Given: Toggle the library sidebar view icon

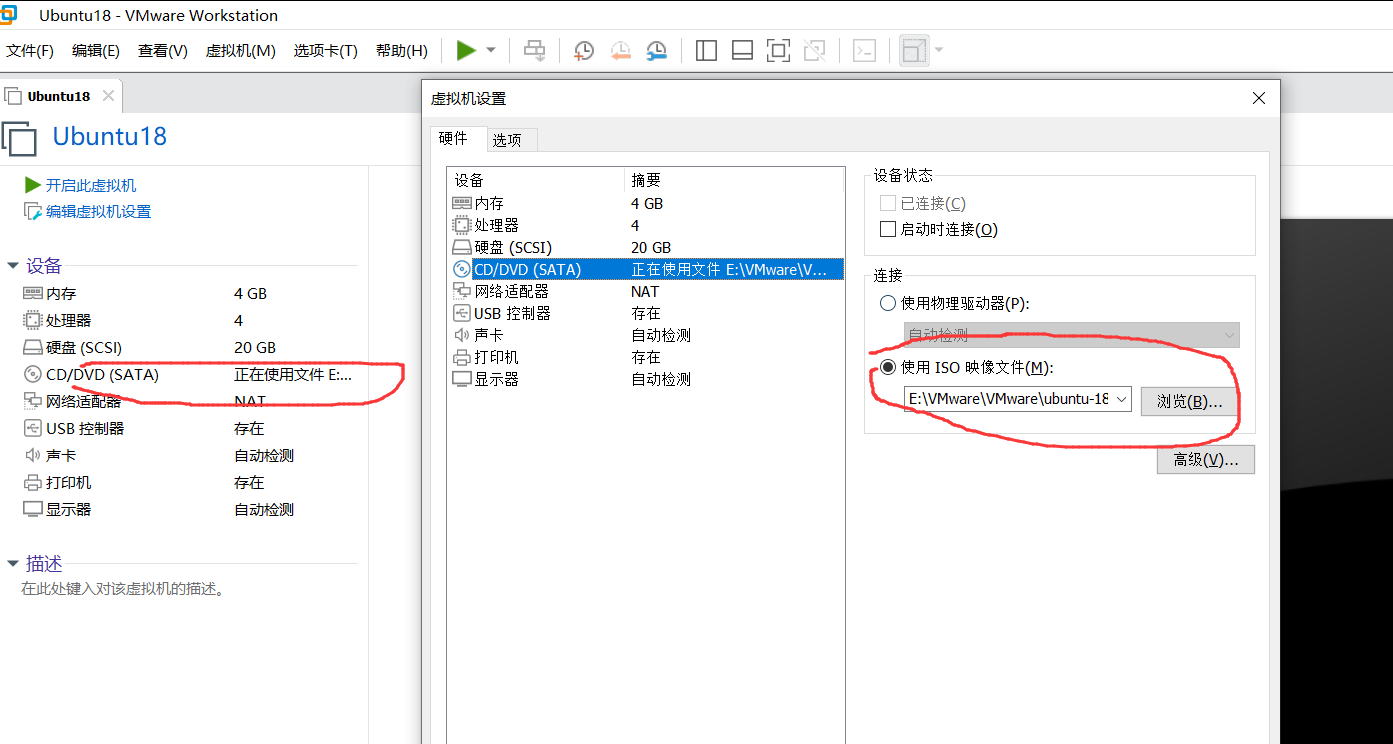Looking at the screenshot, I should [706, 50].
